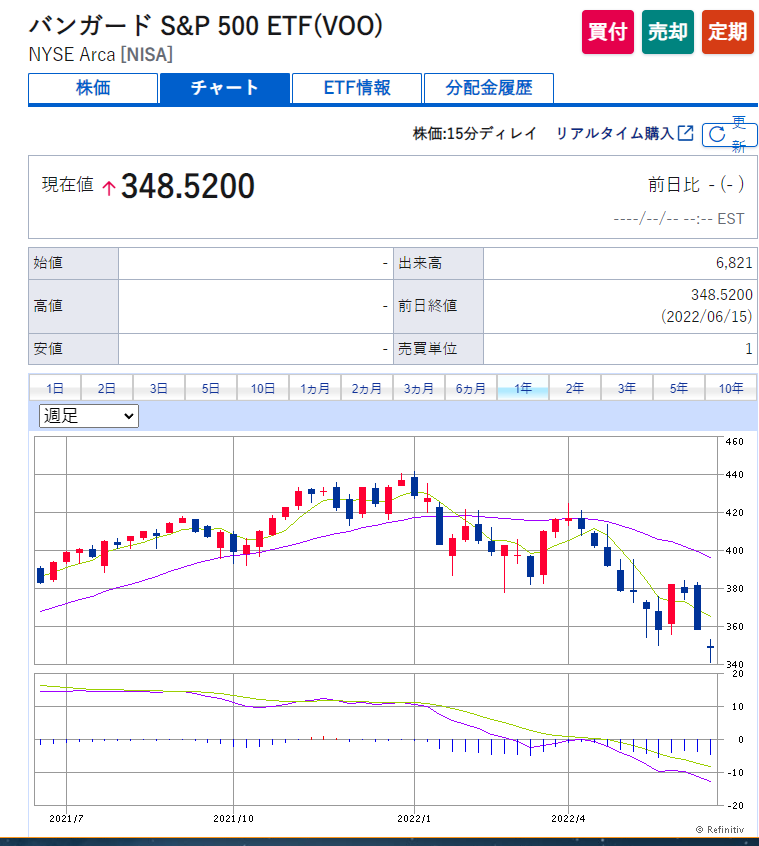Set chart period to 5年
The width and height of the screenshot is (759, 846).
(678, 388)
